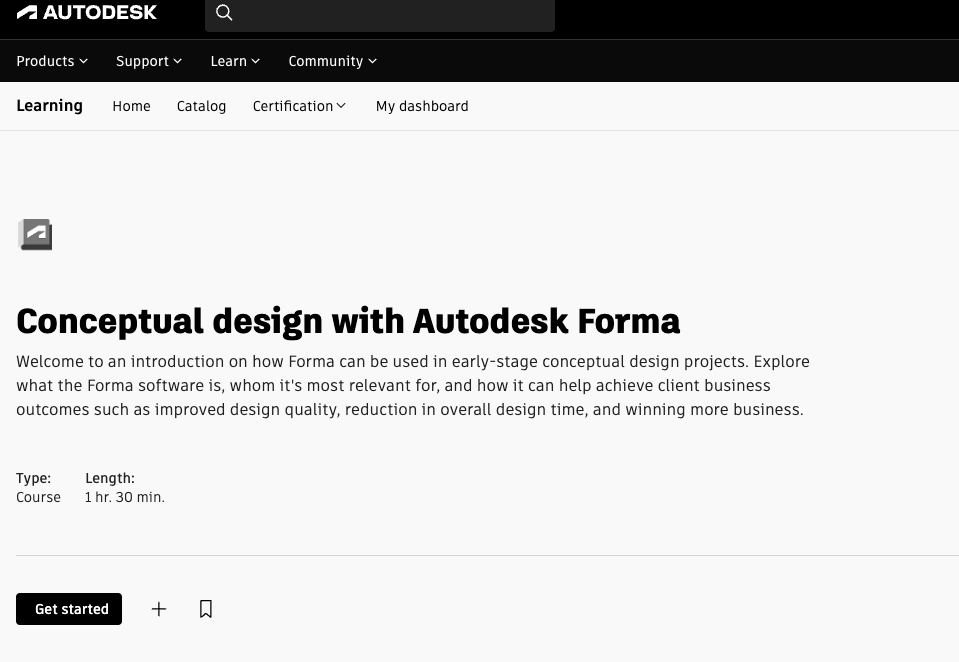959x662 pixels.
Task: Click the Autodesk logo
Action: tap(87, 12)
